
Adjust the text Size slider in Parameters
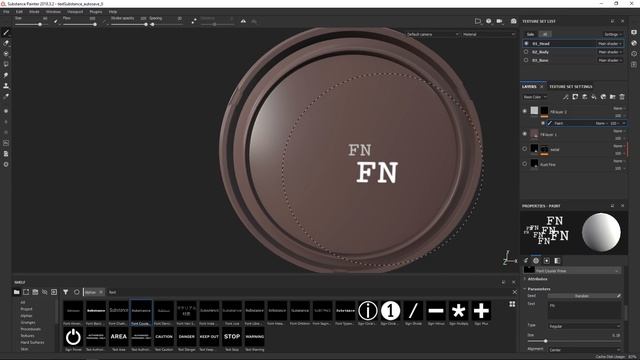click(x=574, y=341)
